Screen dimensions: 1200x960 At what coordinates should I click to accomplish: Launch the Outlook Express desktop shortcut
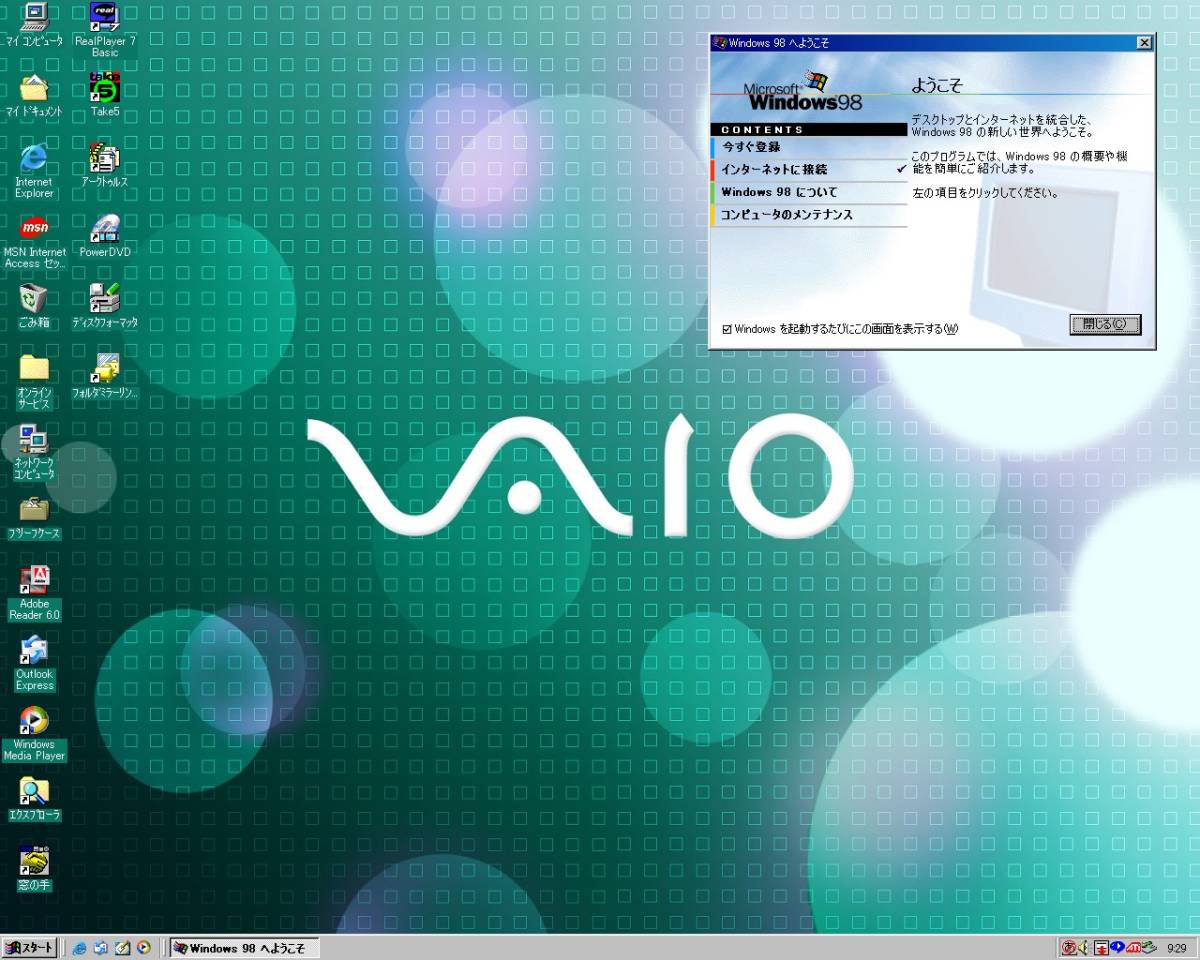[34, 663]
